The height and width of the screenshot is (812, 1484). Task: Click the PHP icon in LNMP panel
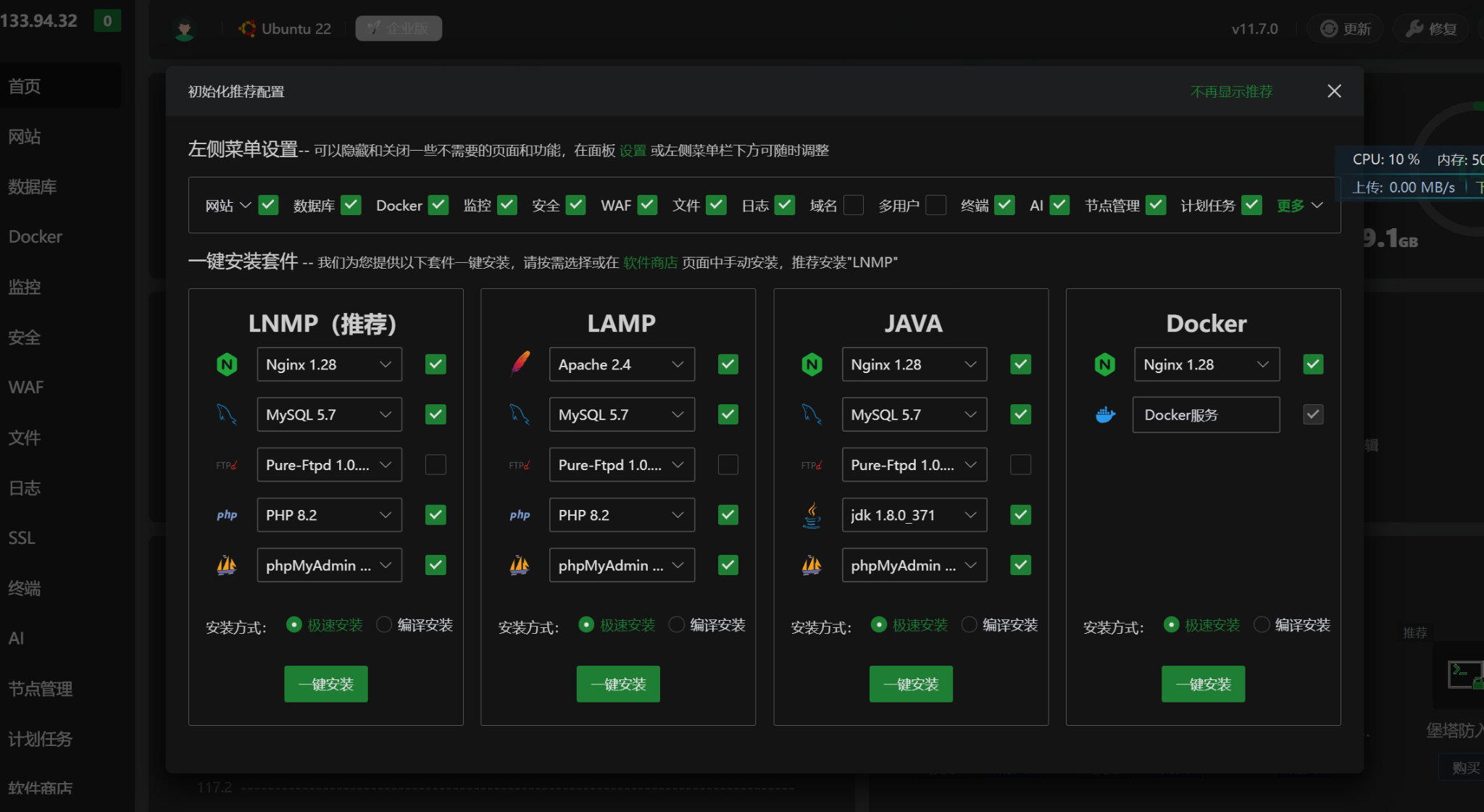[227, 515]
